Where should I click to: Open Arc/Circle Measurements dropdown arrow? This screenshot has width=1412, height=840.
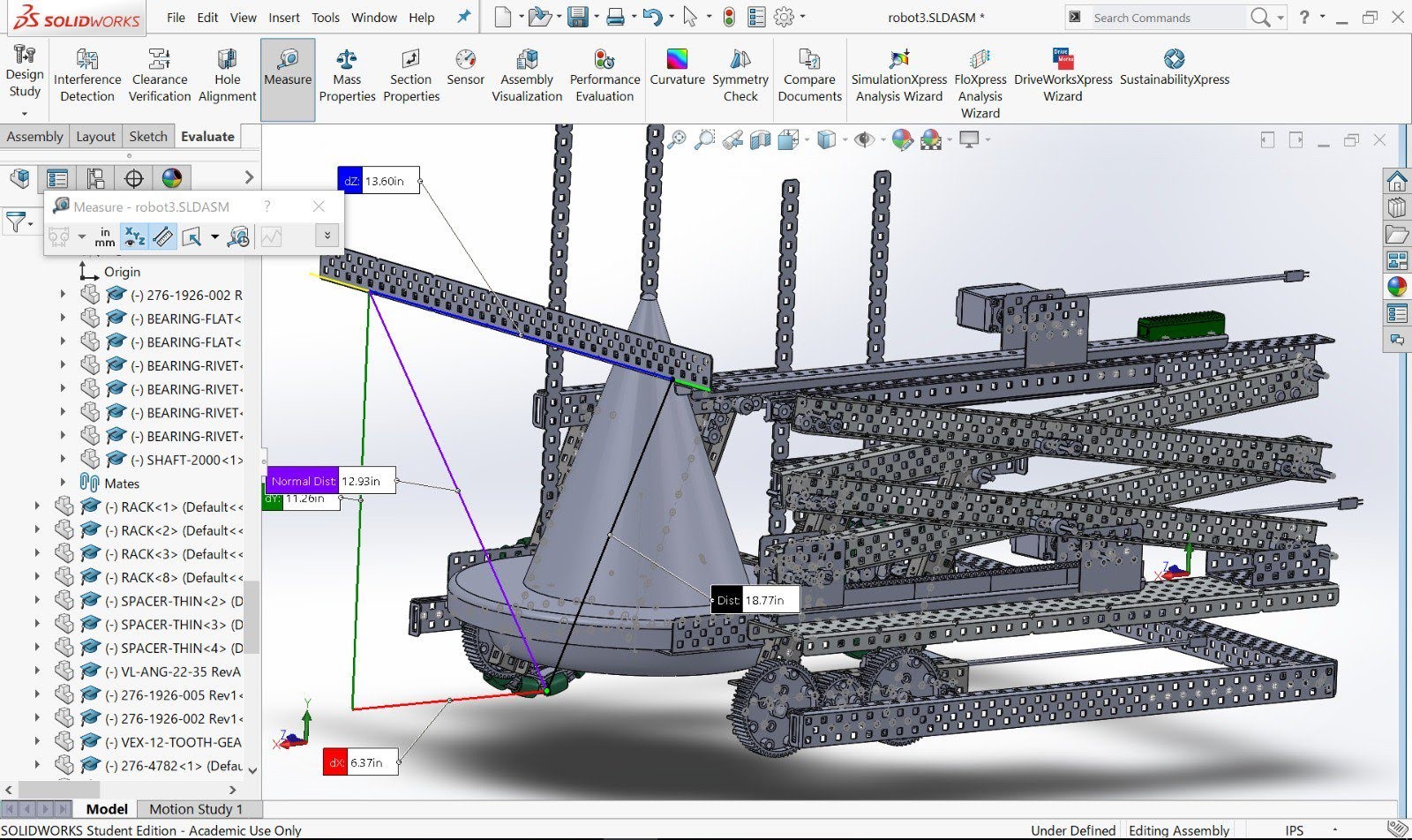tap(81, 236)
